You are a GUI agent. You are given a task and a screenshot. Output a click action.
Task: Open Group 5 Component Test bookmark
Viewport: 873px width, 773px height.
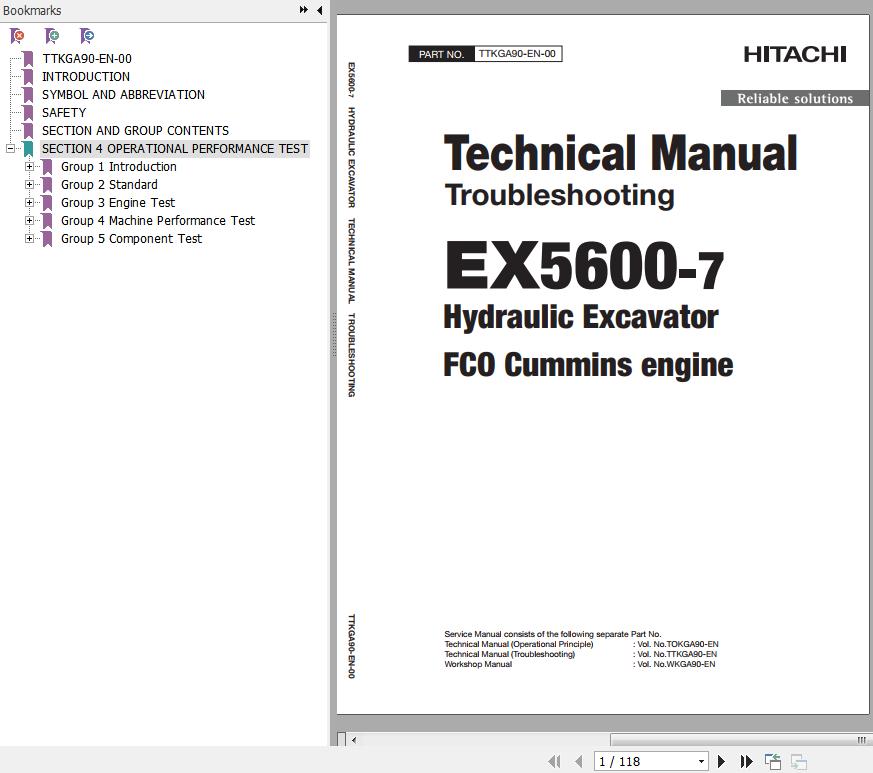(x=131, y=238)
